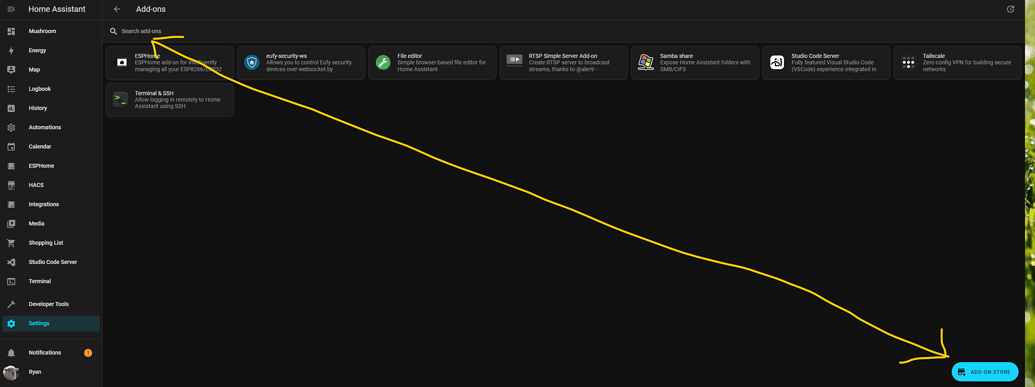This screenshot has height=387, width=1035.
Task: Click the Automations icon
Action: tap(11, 127)
